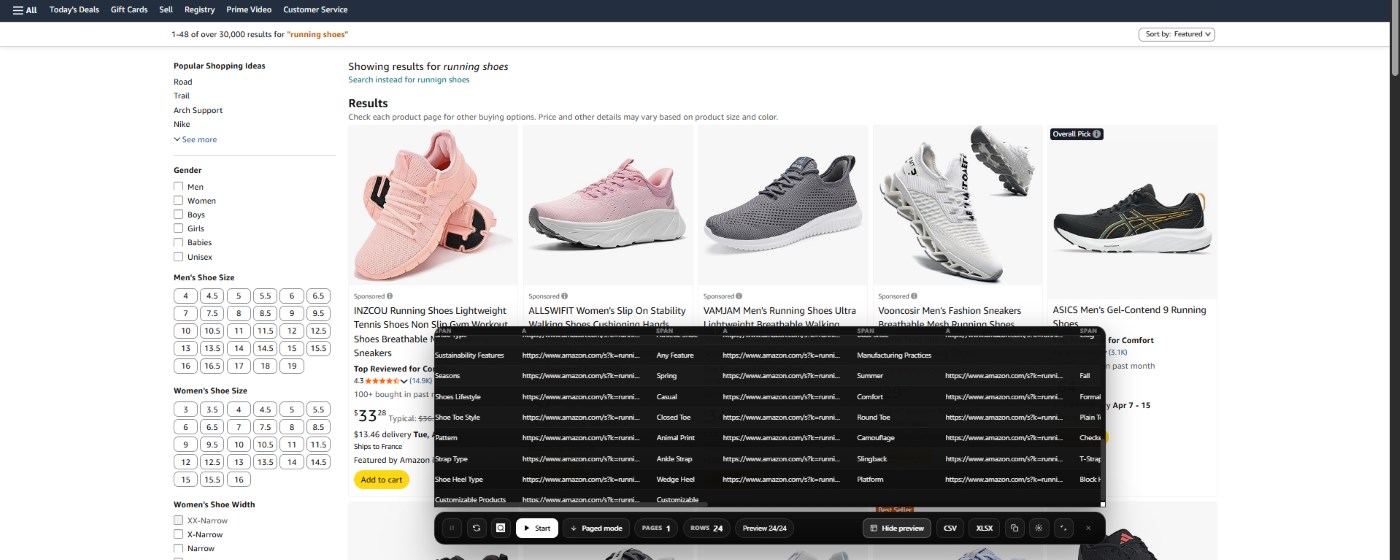Select men's shoe size 19
Viewport: 1400px width, 560px height.
tap(291, 366)
